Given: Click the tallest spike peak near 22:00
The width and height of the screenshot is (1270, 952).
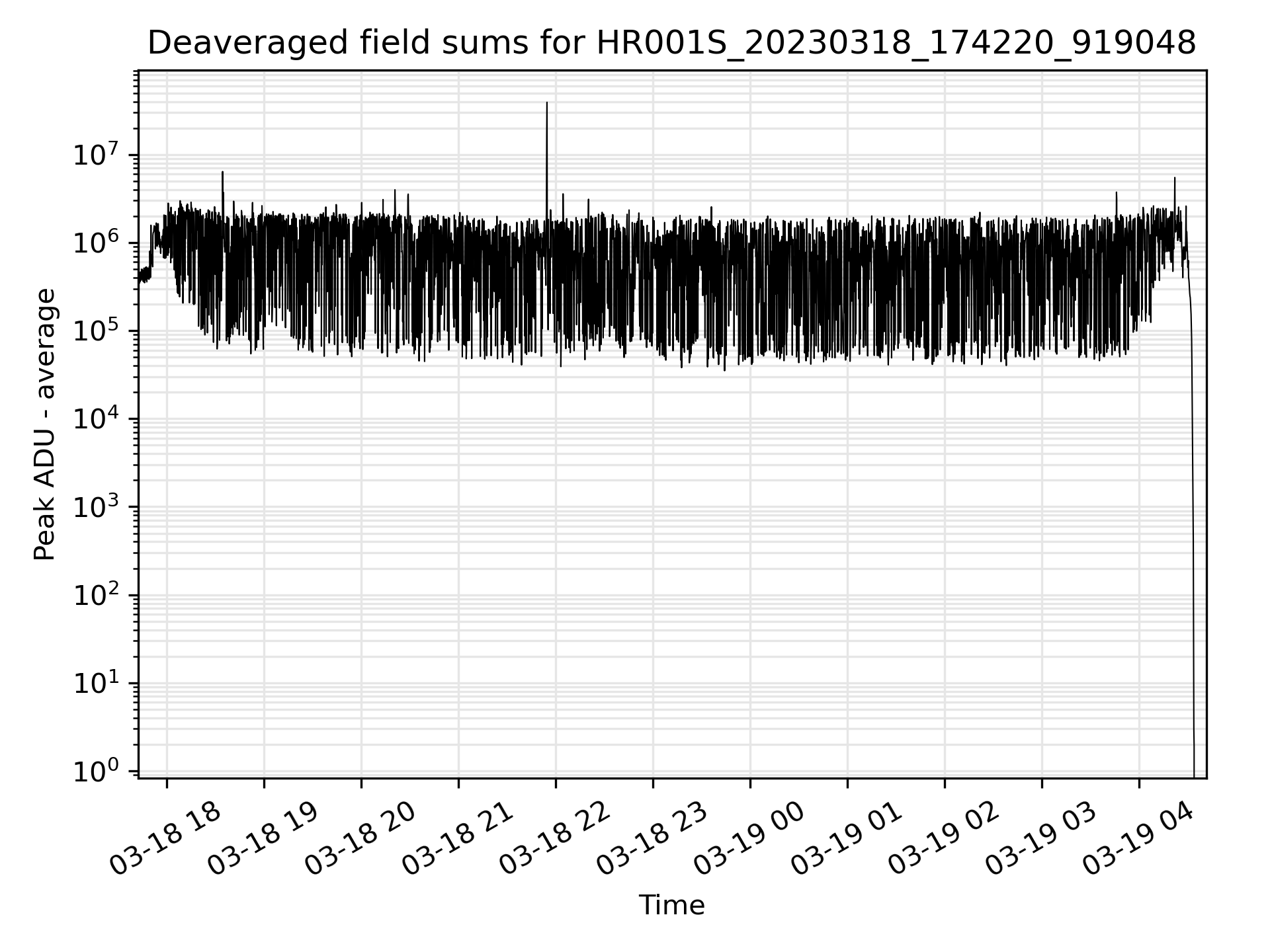Looking at the screenshot, I should [x=546, y=103].
